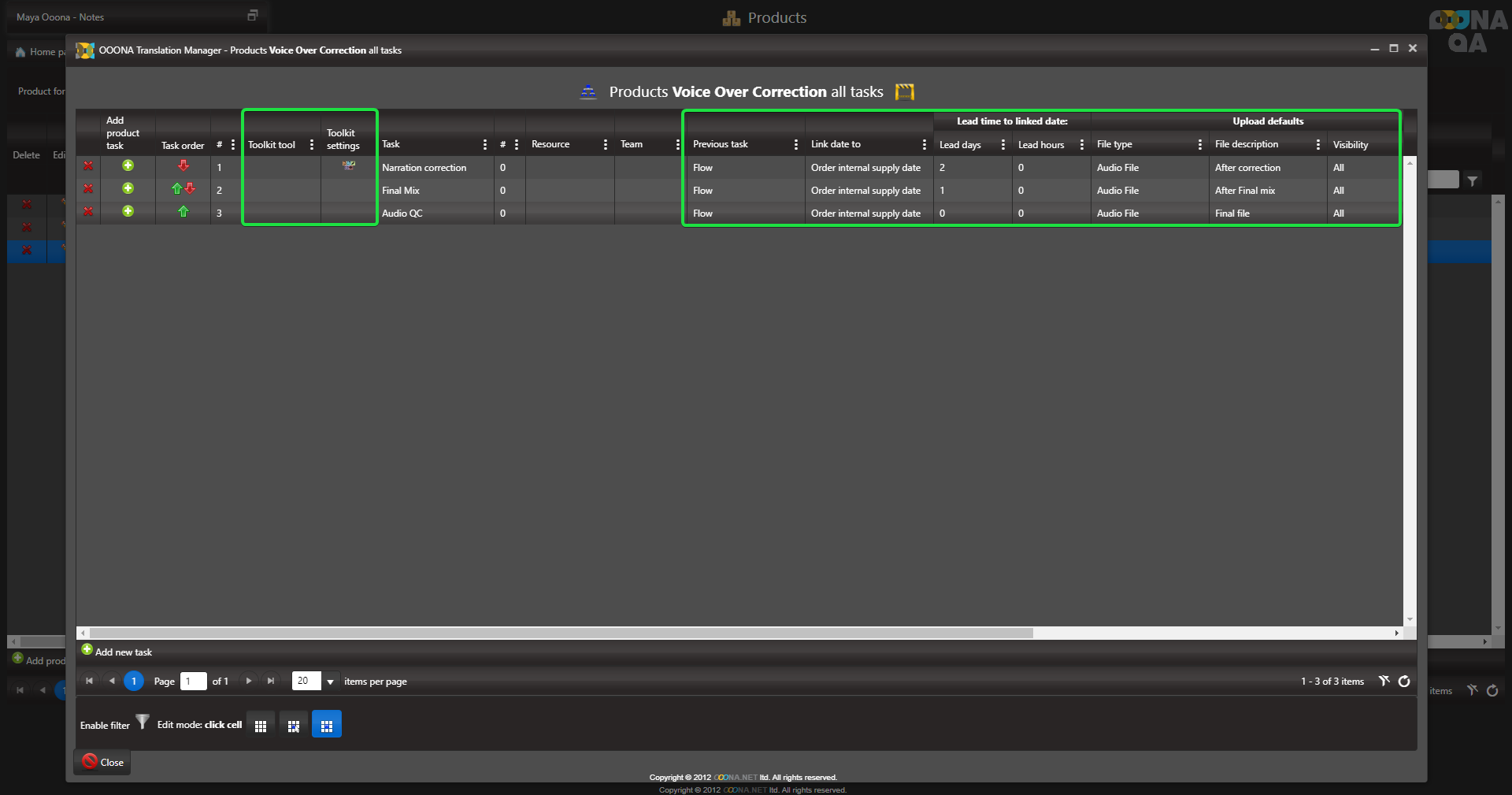Go to the next page arrow

coord(249,682)
